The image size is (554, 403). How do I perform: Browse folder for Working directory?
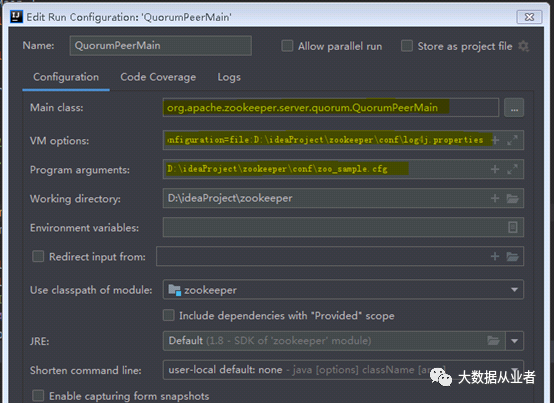(512, 198)
